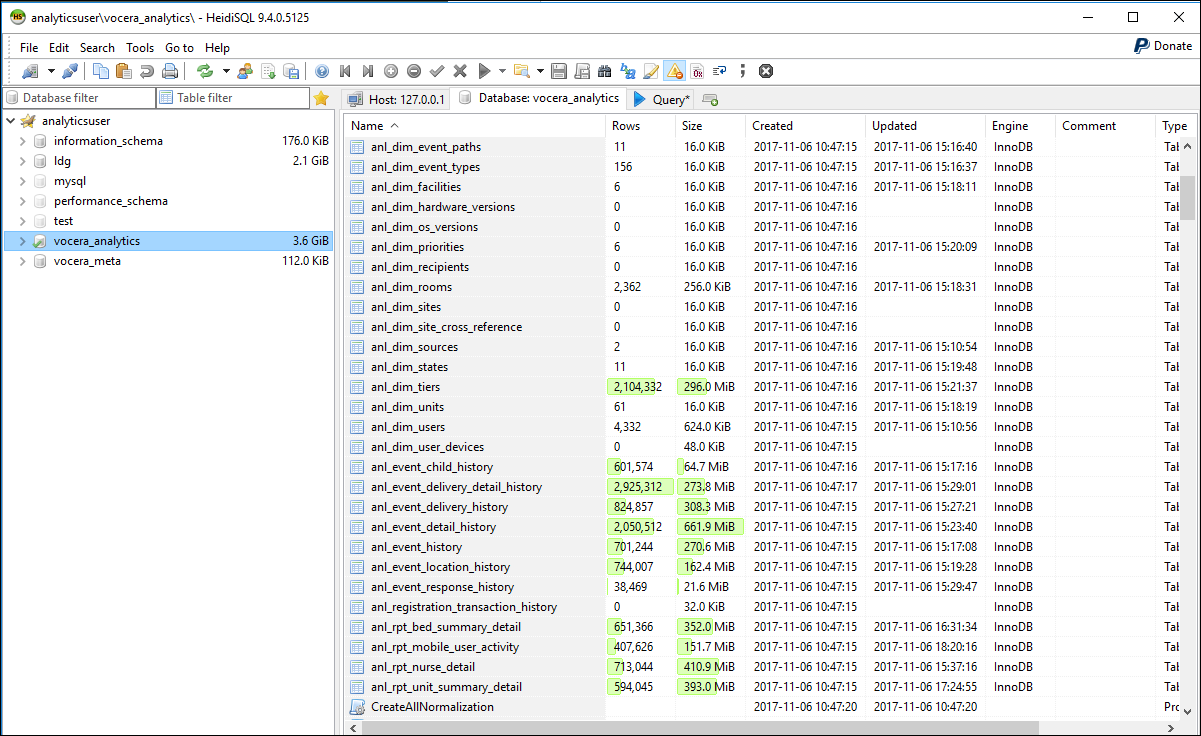The height and width of the screenshot is (736, 1201).
Task: Open the Help menu
Action: (x=217, y=47)
